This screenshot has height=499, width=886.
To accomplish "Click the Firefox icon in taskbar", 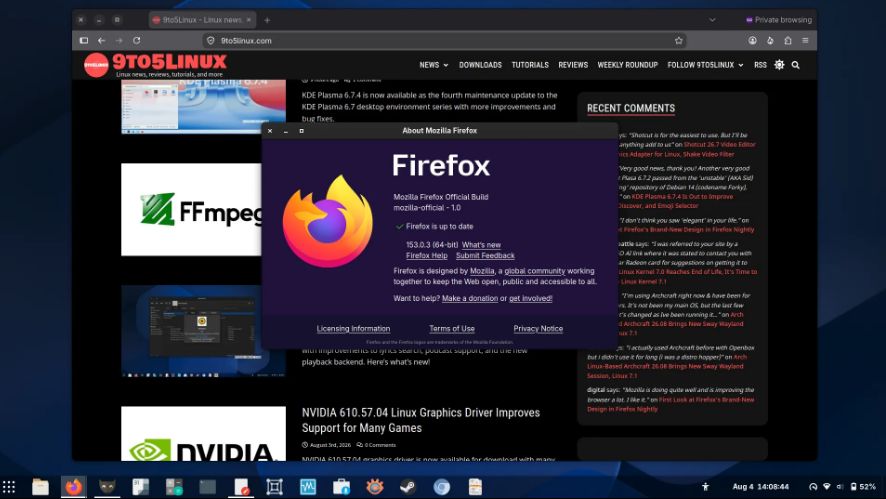I will 73,487.
